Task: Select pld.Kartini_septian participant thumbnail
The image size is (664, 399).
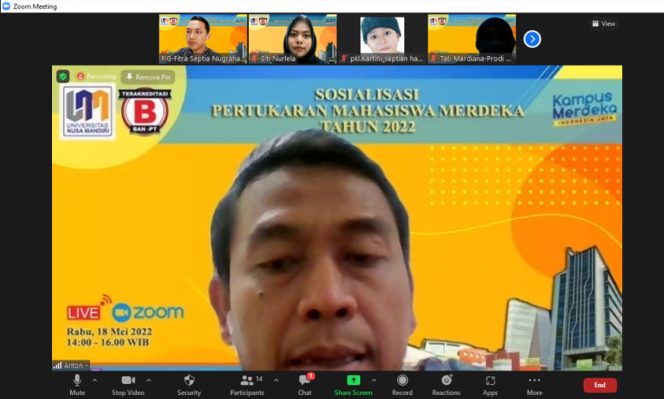Action: (382, 39)
